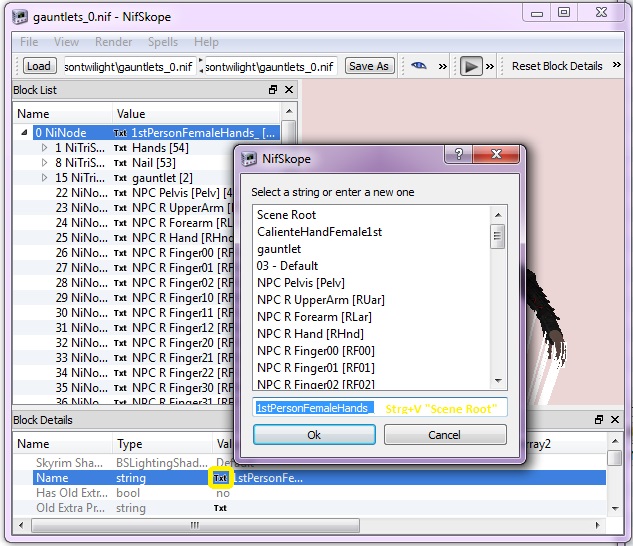Click the eye view icon in toolbar
This screenshot has height=546, width=633.
418,66
